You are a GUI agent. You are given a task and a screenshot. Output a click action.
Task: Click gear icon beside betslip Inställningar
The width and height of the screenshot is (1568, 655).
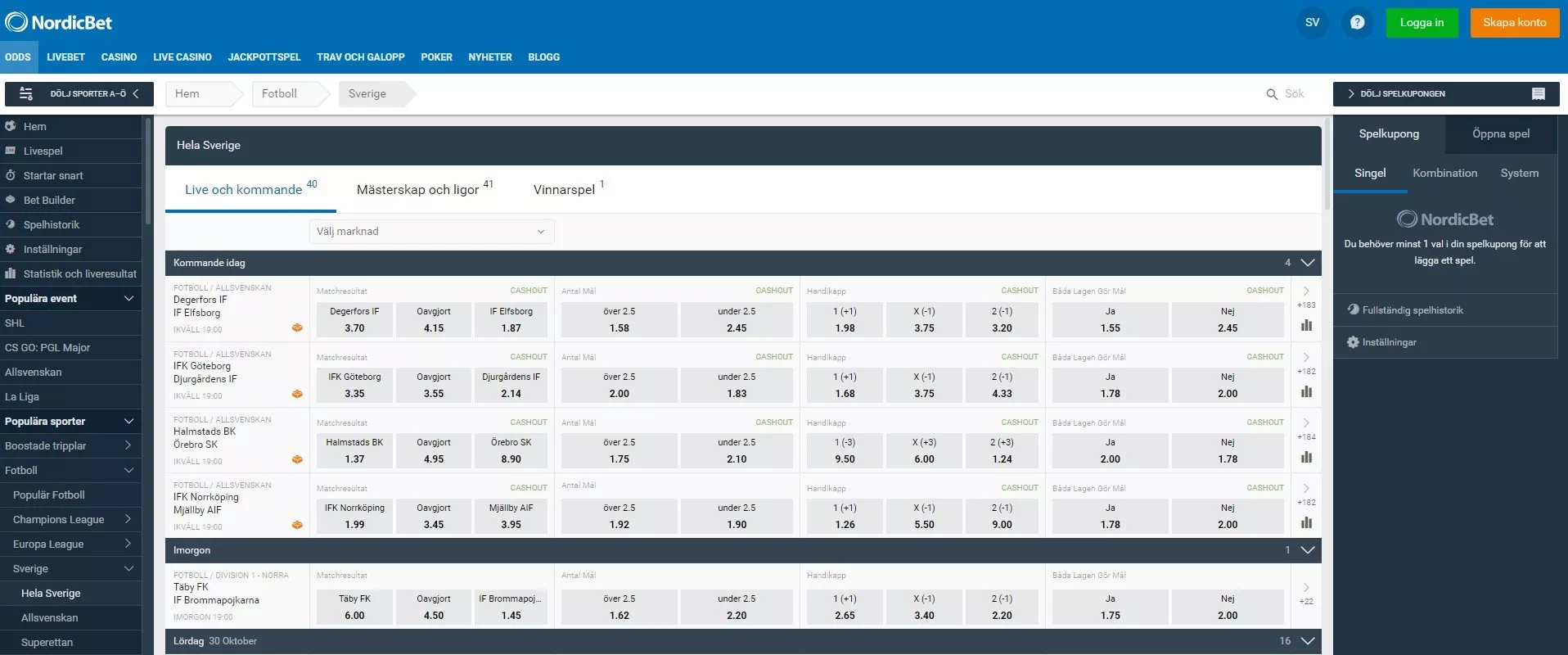click(x=1353, y=342)
